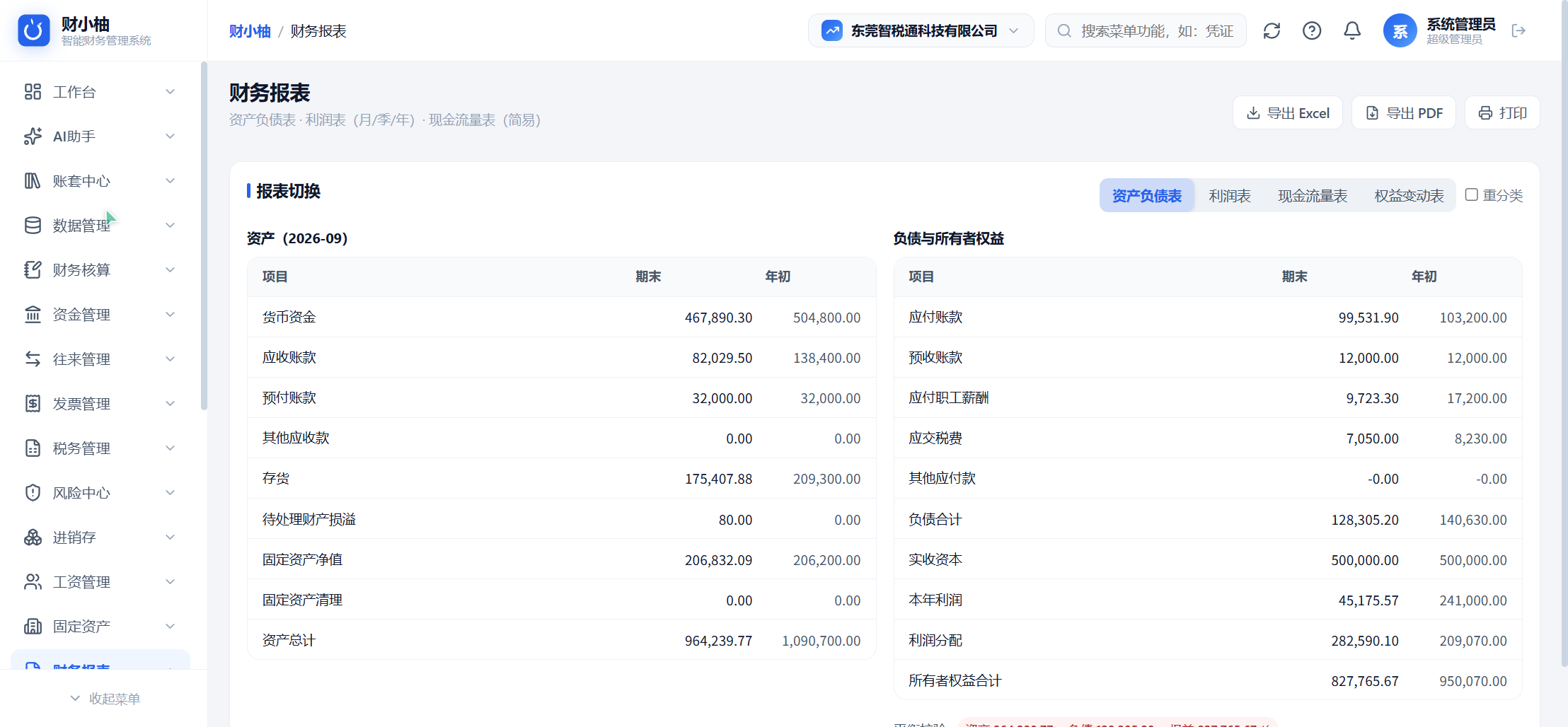Click the 账套中心 books icon
This screenshot has height=727, width=1568.
(33, 181)
